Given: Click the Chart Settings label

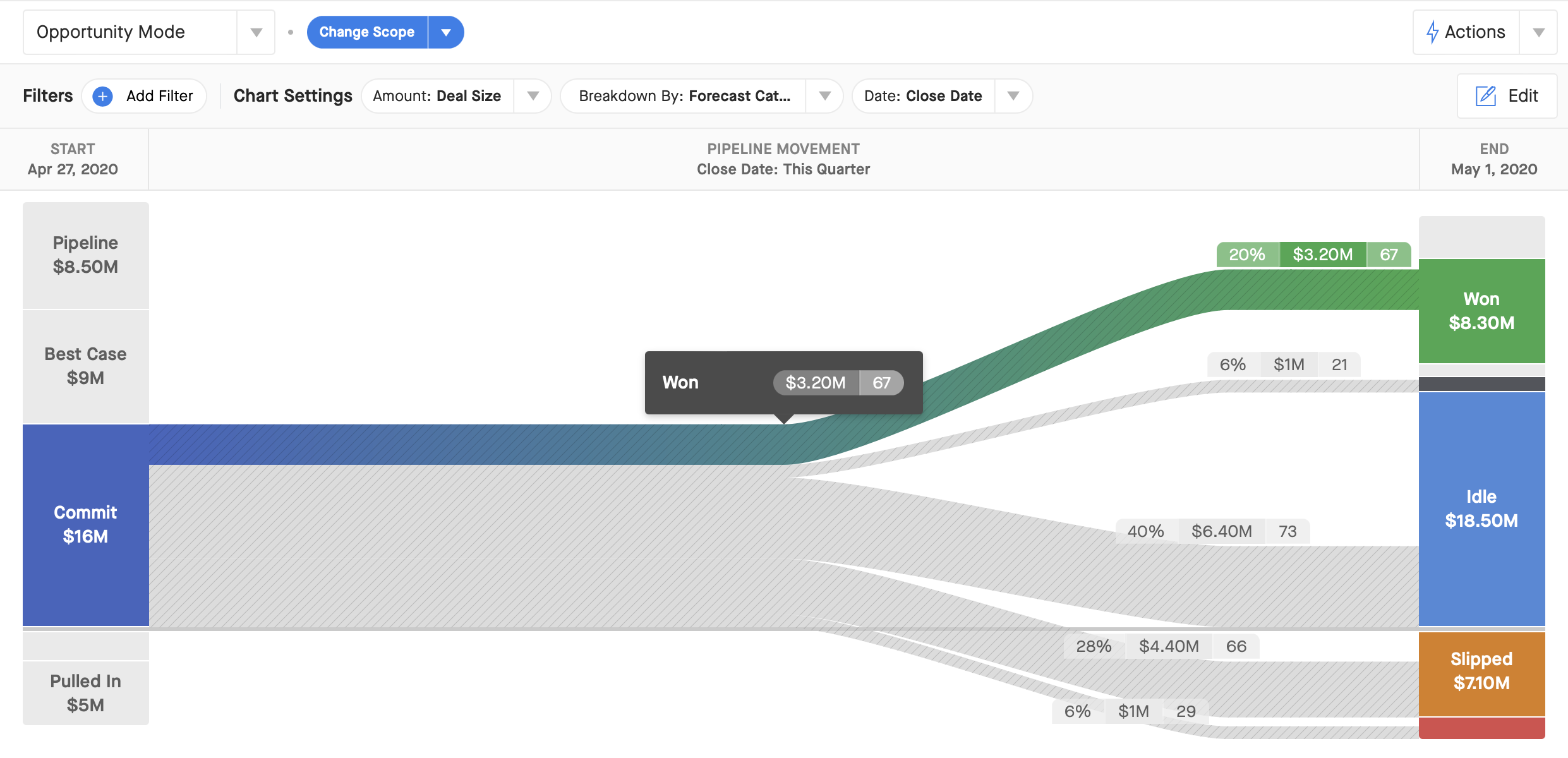Looking at the screenshot, I should click(x=293, y=96).
